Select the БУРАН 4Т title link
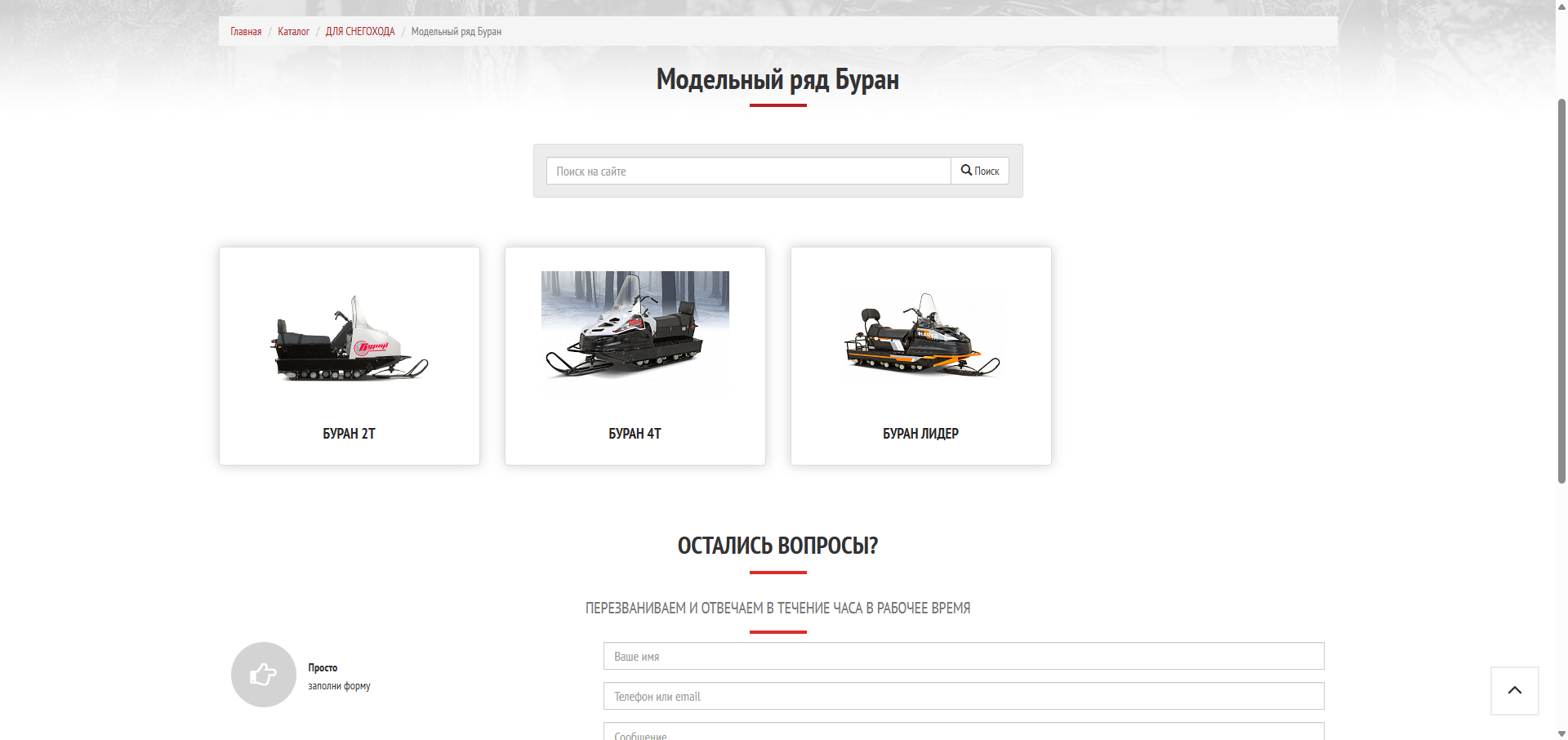This screenshot has height=740, width=1568. (x=635, y=434)
